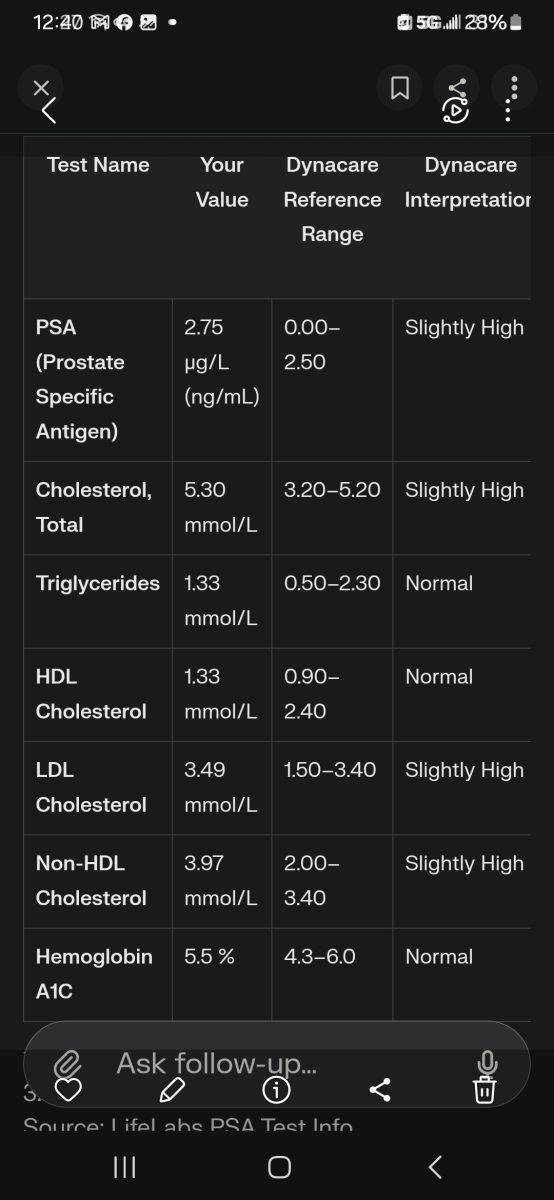Tap share icon beside the trash

click(380, 1089)
